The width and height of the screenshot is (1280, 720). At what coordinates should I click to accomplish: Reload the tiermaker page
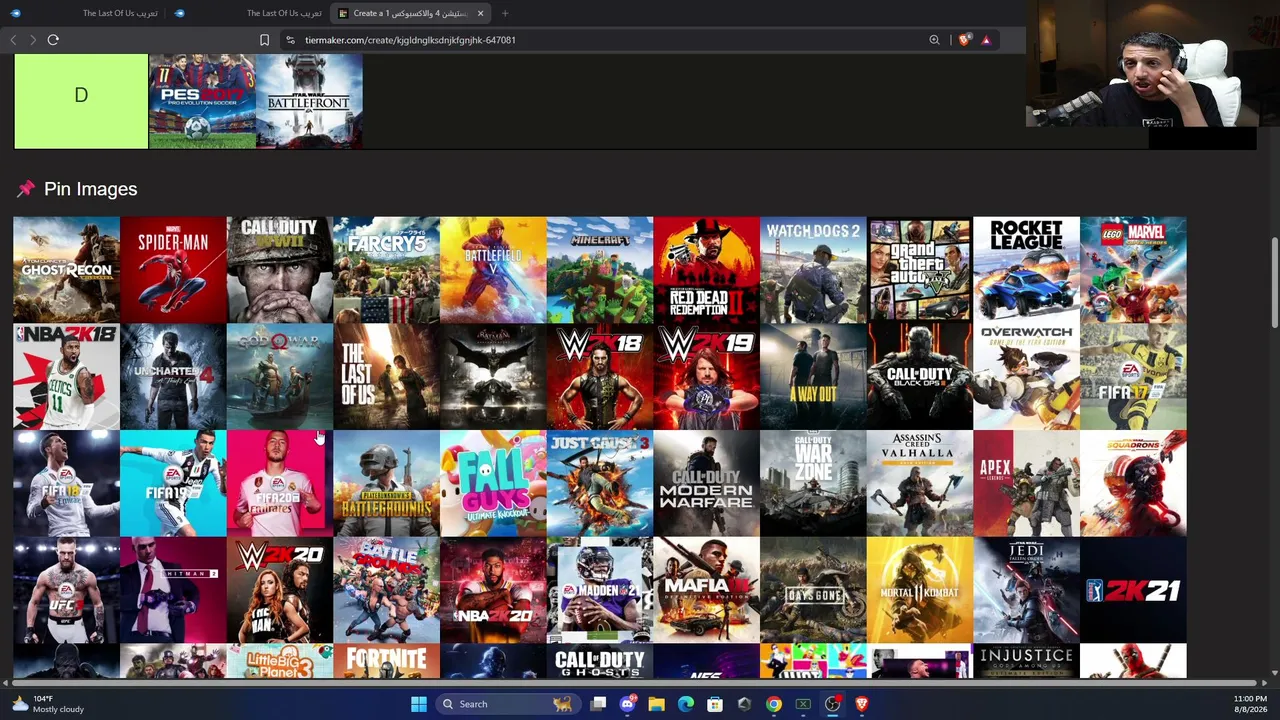[x=53, y=40]
